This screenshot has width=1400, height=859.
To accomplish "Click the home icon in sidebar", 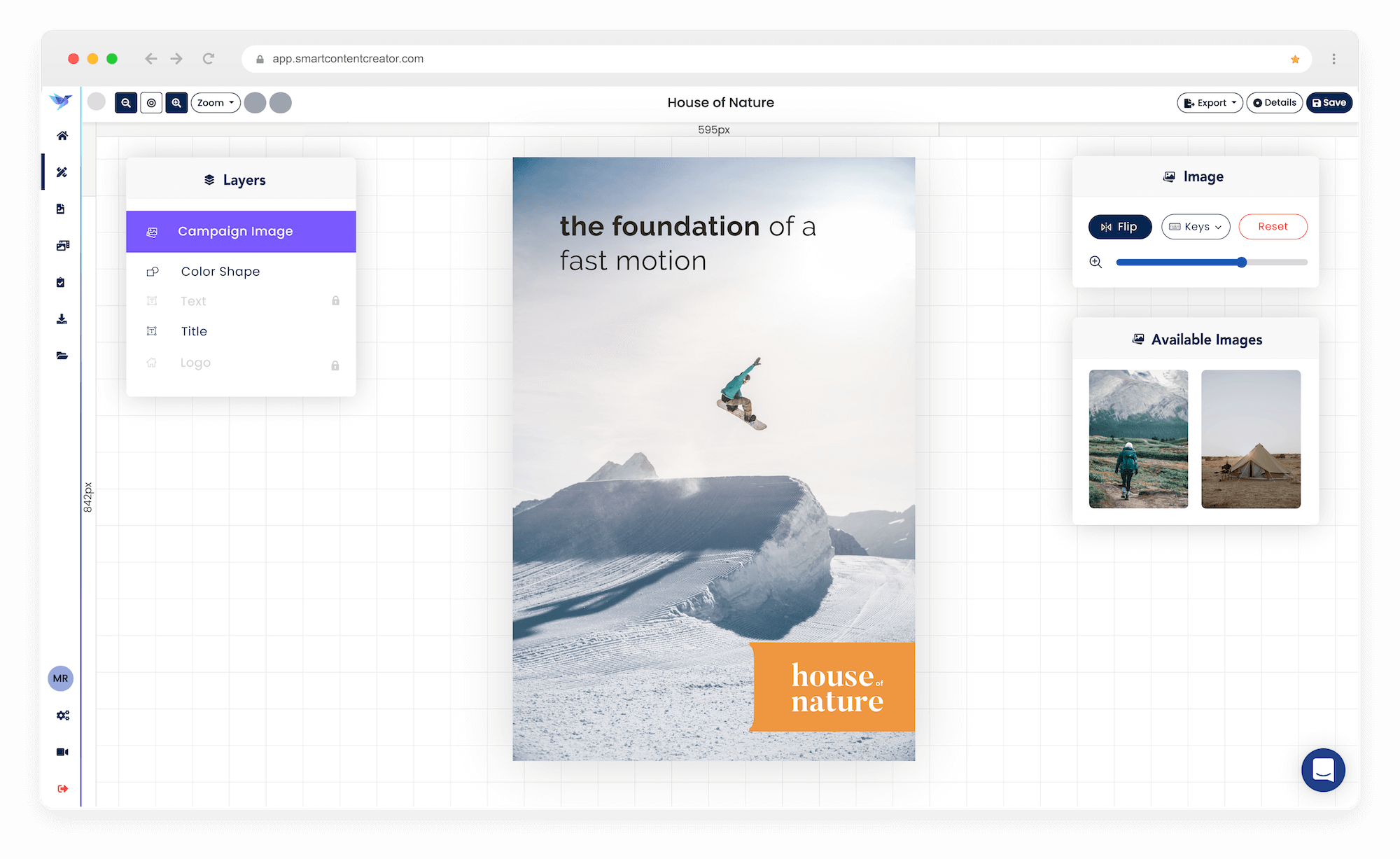I will (62, 136).
